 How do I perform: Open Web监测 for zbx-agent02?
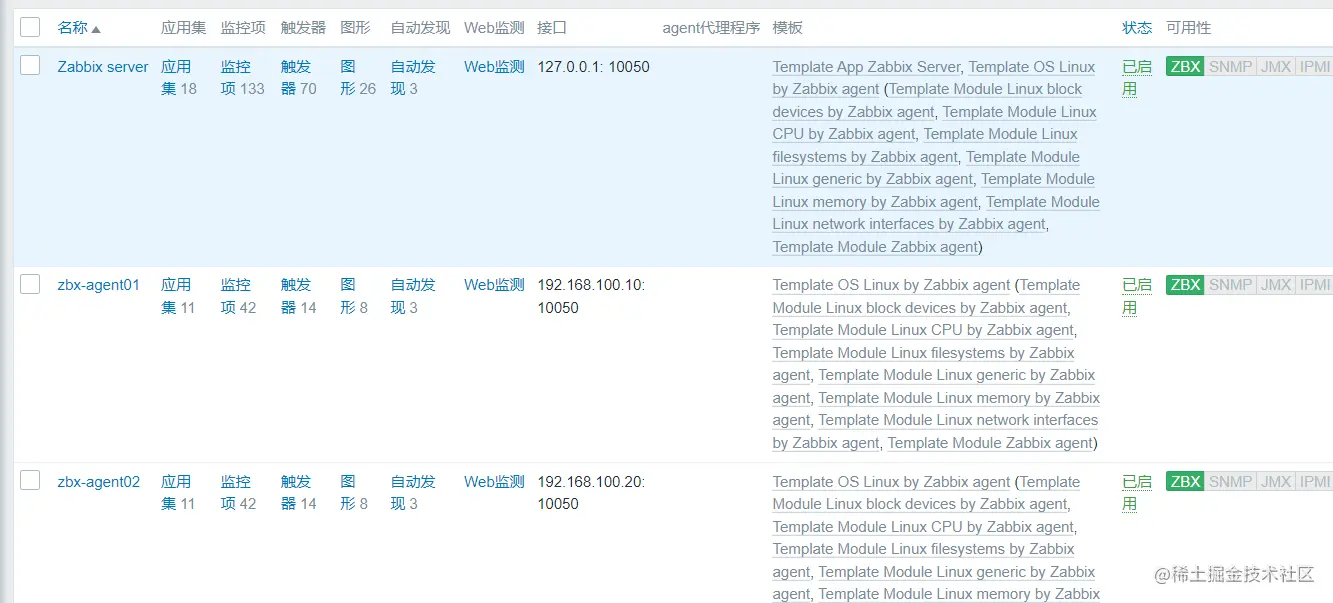(x=494, y=482)
